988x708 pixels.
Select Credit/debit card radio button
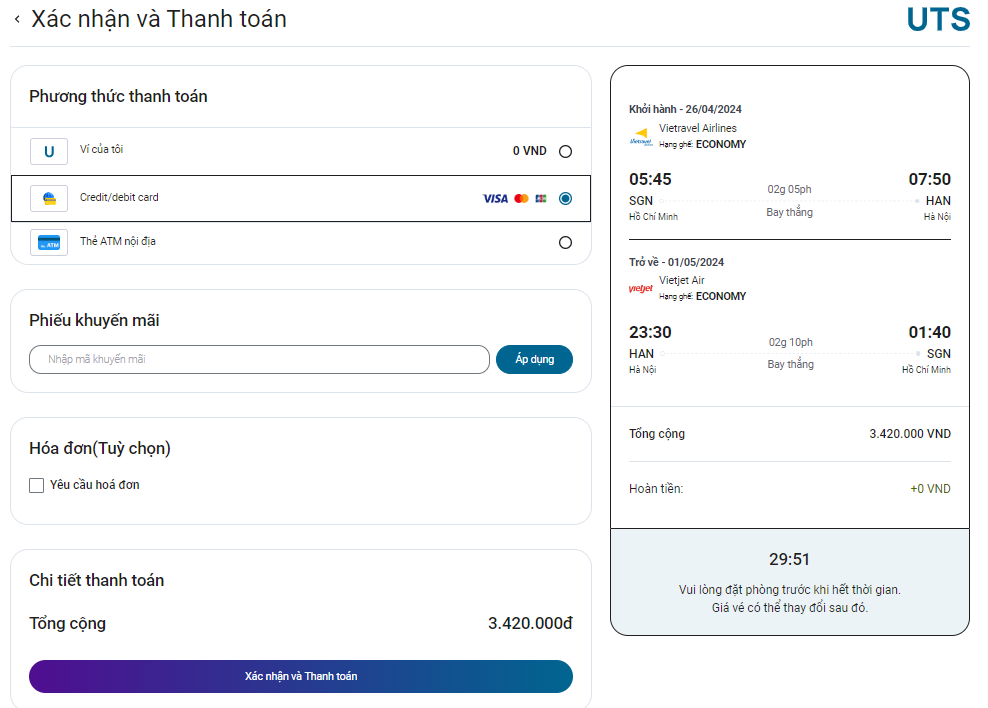tap(566, 198)
